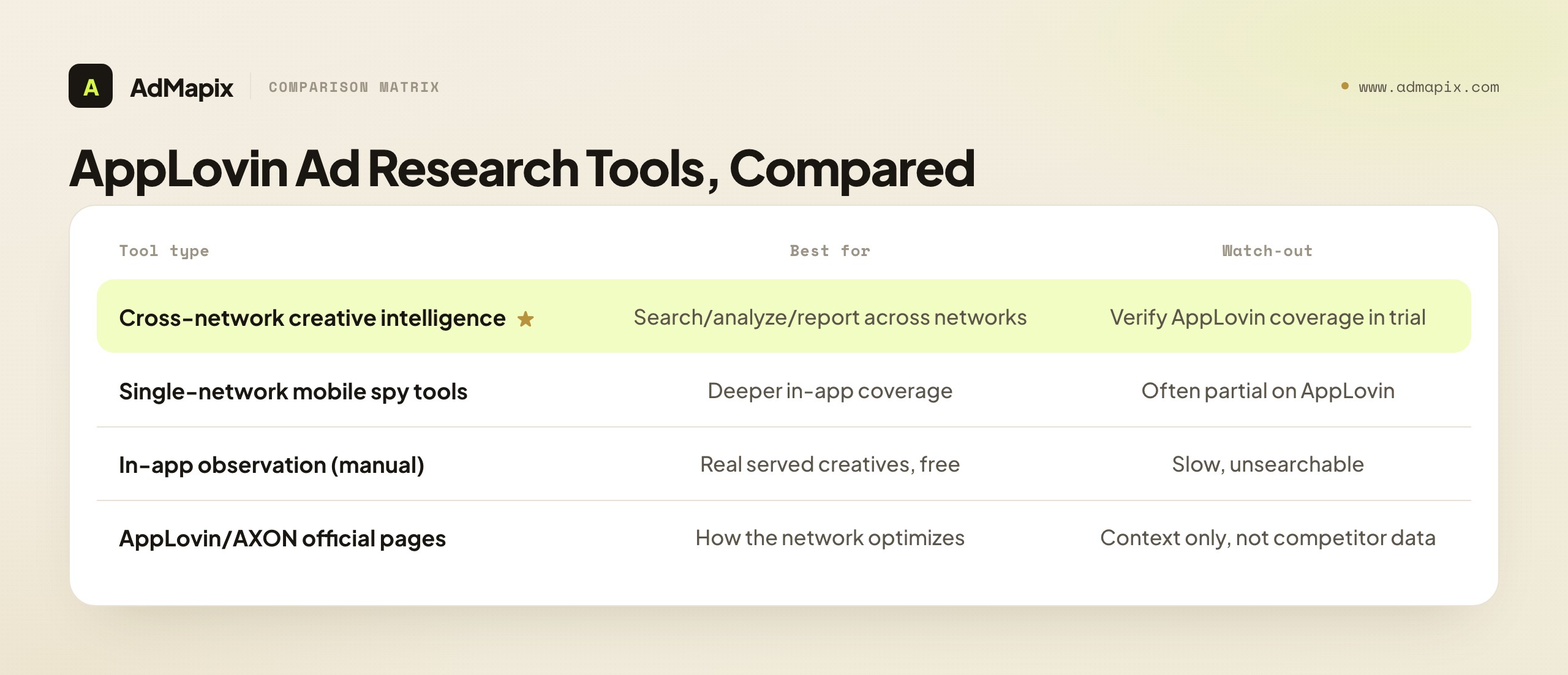Image resolution: width=1568 pixels, height=675 pixels.
Task: Click the gold star beside Cross-network creative intelligence
Action: coord(526,319)
